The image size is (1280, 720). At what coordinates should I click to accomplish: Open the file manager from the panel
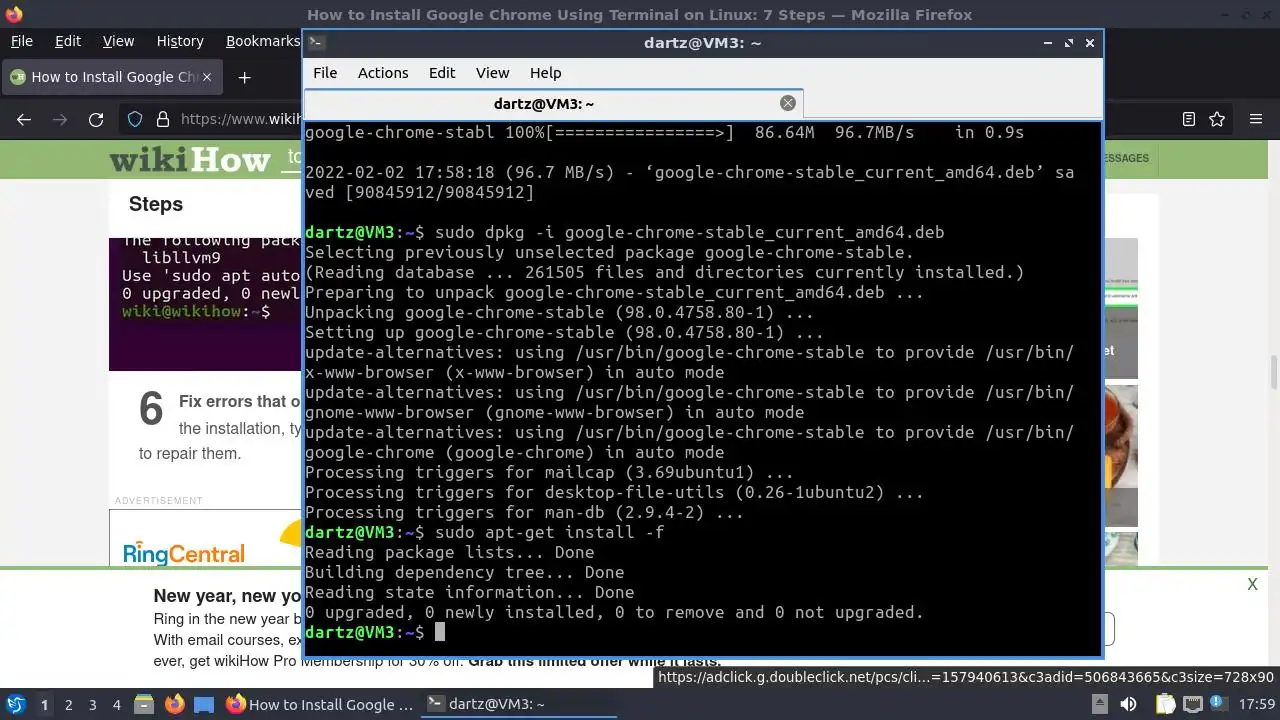(x=144, y=704)
